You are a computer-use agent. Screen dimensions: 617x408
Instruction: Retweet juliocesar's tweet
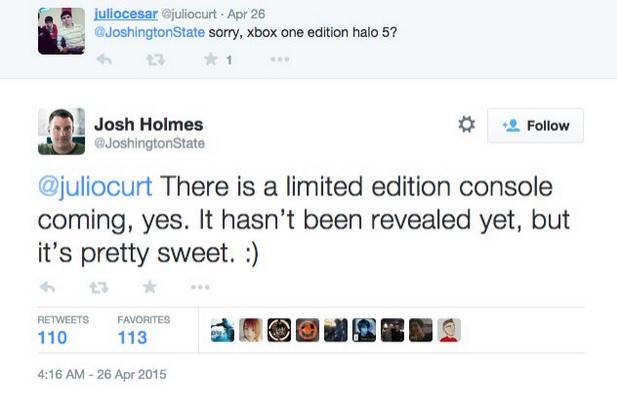coord(157,60)
